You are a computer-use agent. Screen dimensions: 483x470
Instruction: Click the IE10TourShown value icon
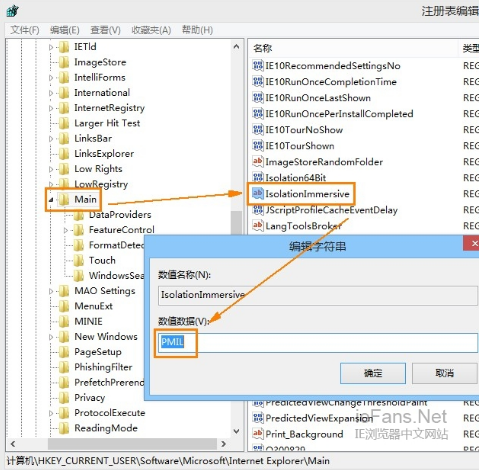258,146
